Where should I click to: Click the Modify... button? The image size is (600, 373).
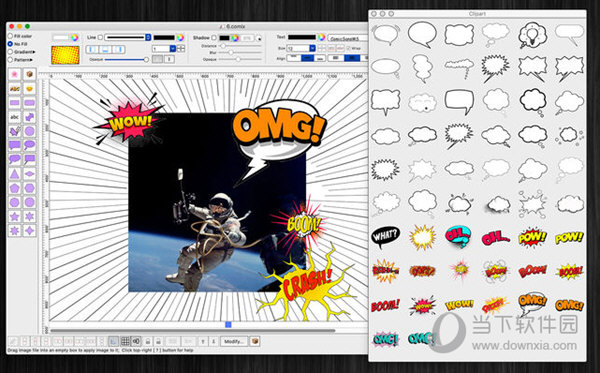pyautogui.click(x=234, y=341)
